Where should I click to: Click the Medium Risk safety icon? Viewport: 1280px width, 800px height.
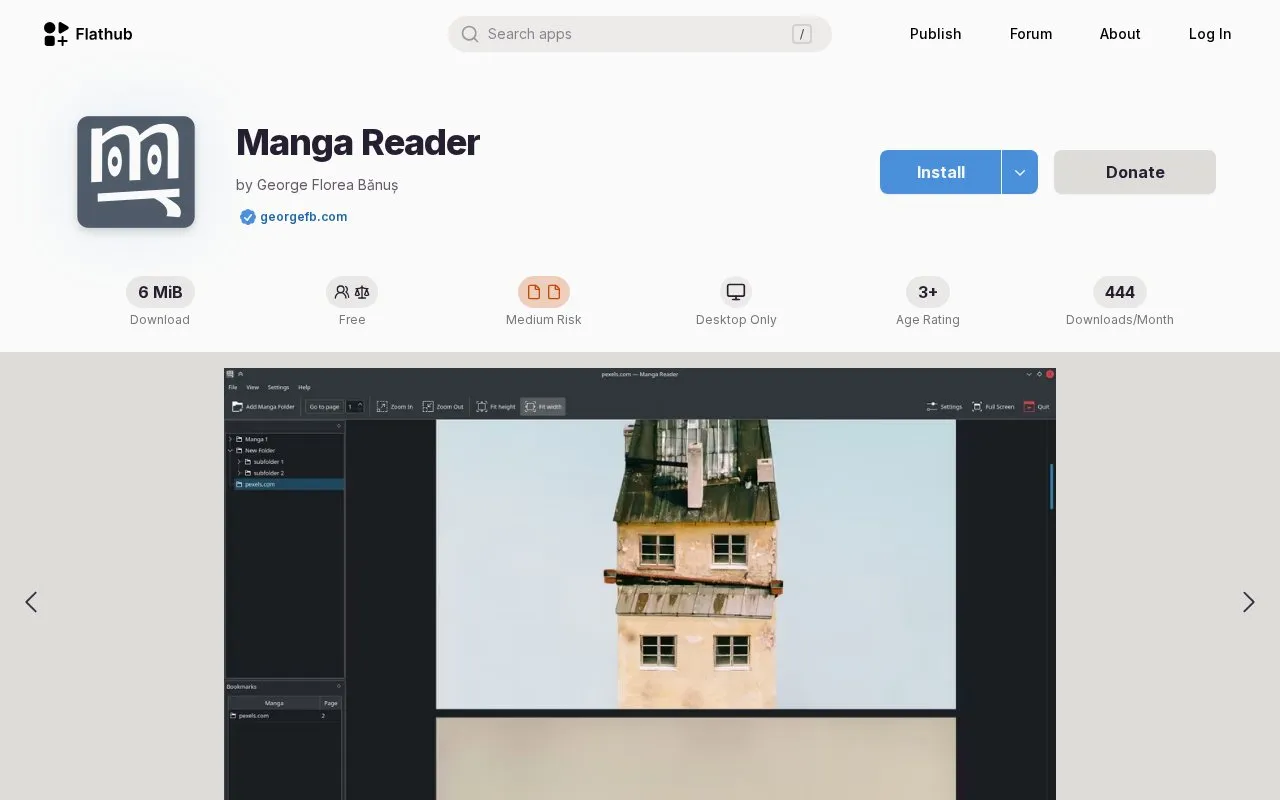click(544, 292)
